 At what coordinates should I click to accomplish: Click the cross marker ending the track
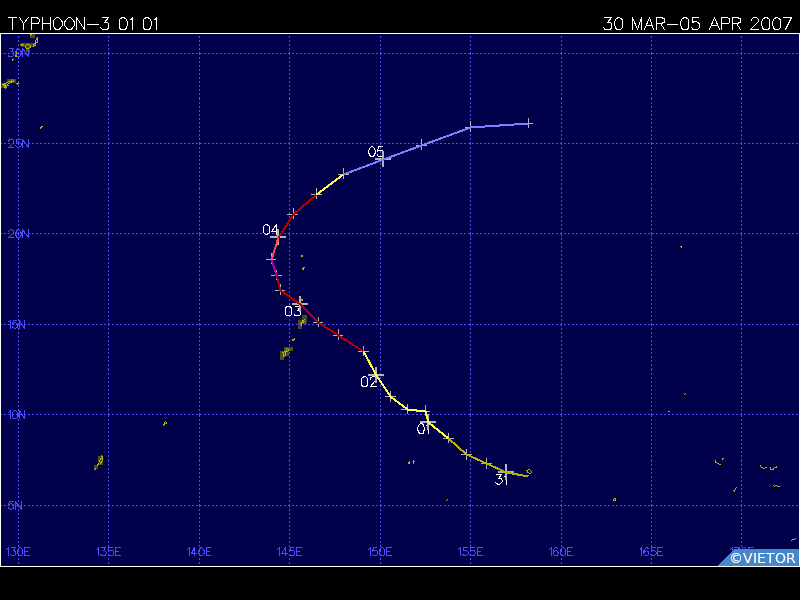click(x=529, y=123)
